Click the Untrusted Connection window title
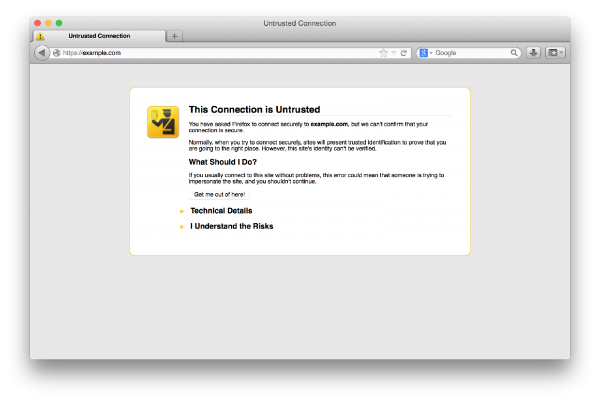This screenshot has height=402, width=600. (x=300, y=23)
